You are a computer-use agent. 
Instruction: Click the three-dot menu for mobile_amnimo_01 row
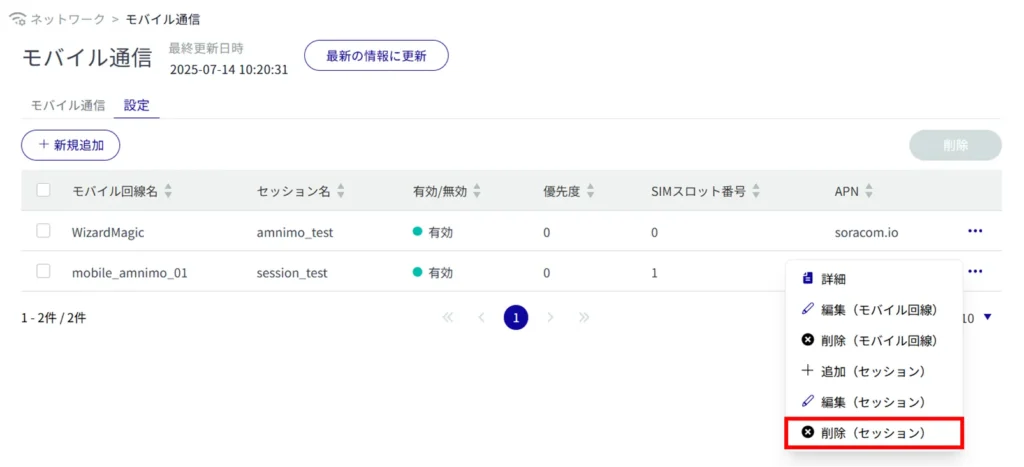point(975,271)
